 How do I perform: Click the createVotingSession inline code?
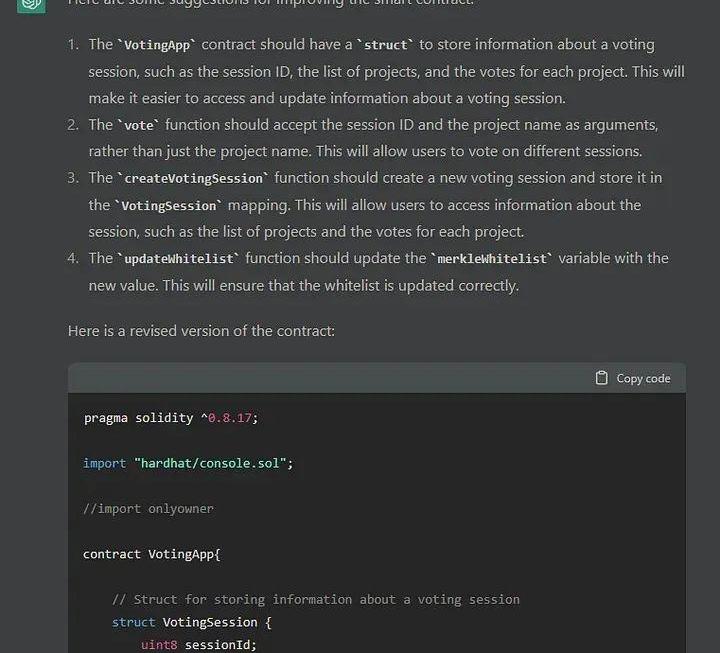[x=193, y=178]
